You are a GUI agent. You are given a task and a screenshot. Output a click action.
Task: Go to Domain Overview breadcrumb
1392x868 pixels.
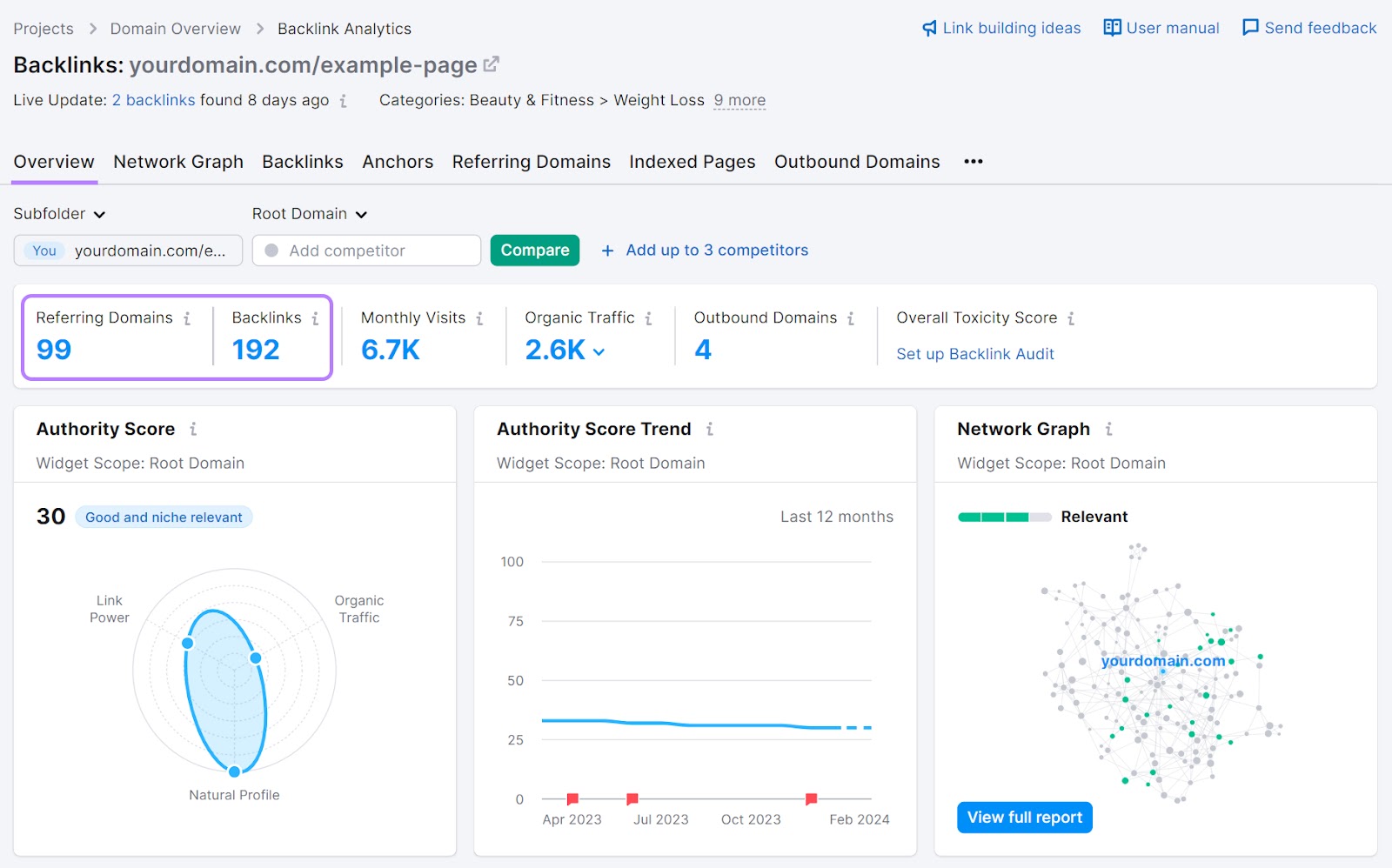176,29
